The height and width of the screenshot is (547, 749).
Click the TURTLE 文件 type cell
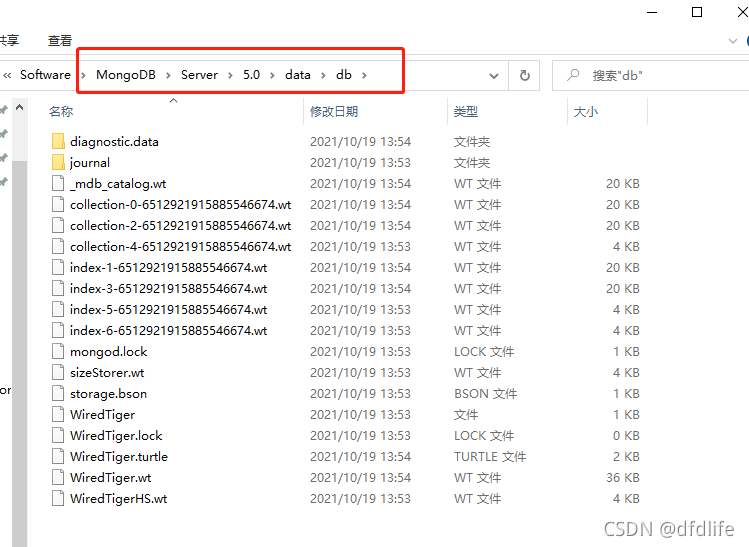tap(490, 457)
